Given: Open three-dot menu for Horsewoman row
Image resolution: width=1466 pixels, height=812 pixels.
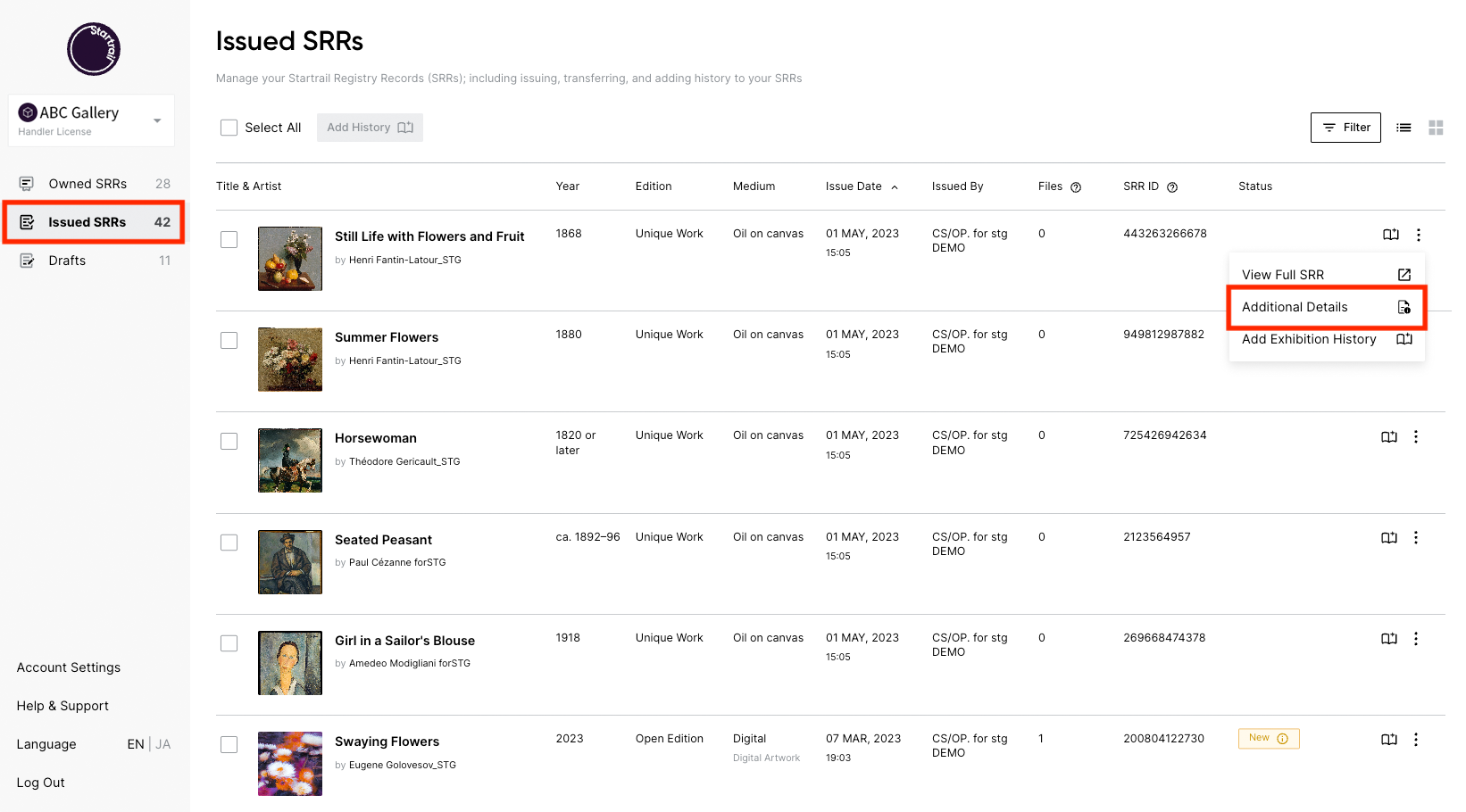Looking at the screenshot, I should (x=1416, y=437).
